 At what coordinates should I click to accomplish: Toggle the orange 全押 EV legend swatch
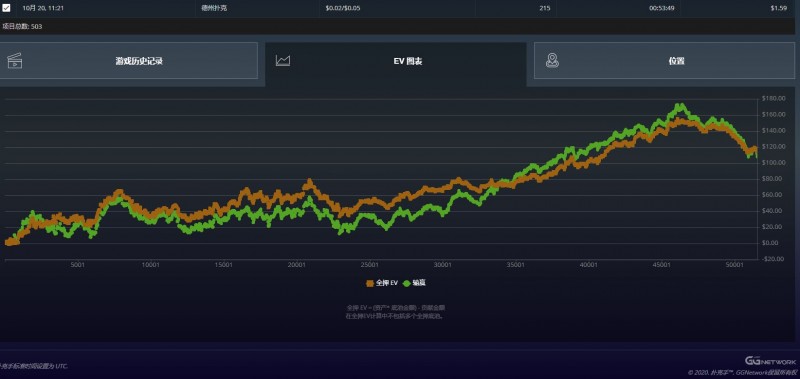point(370,283)
